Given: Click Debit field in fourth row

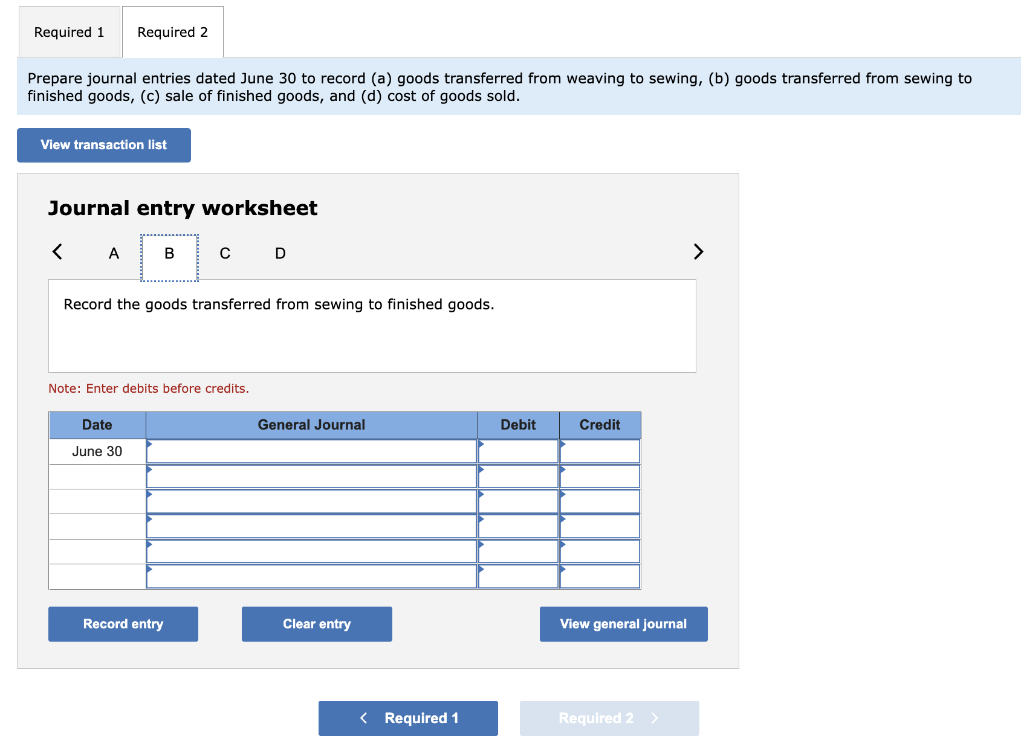Looking at the screenshot, I should click(518, 526).
